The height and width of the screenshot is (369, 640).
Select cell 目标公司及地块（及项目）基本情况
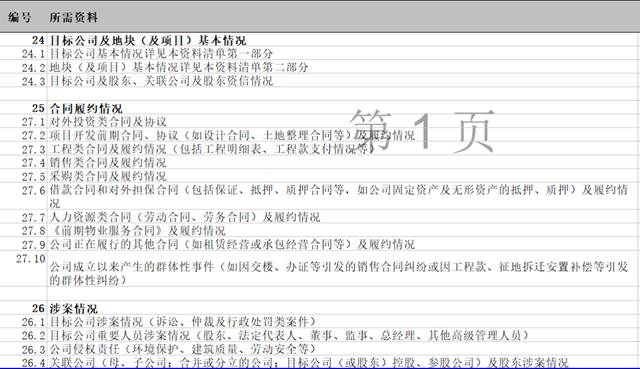(x=148, y=40)
